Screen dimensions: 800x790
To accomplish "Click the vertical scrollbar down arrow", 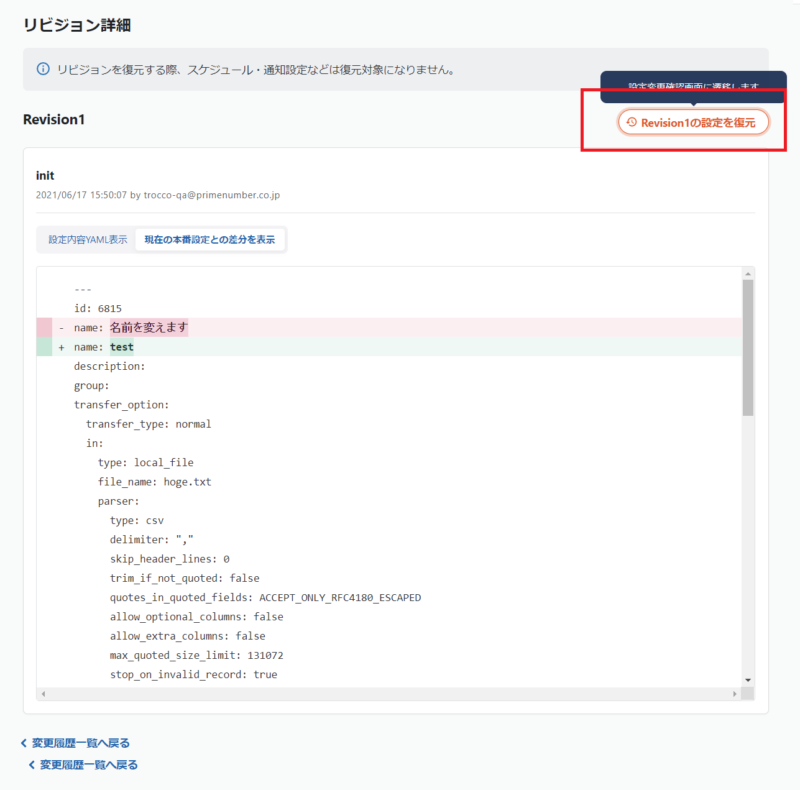I will click(x=748, y=680).
